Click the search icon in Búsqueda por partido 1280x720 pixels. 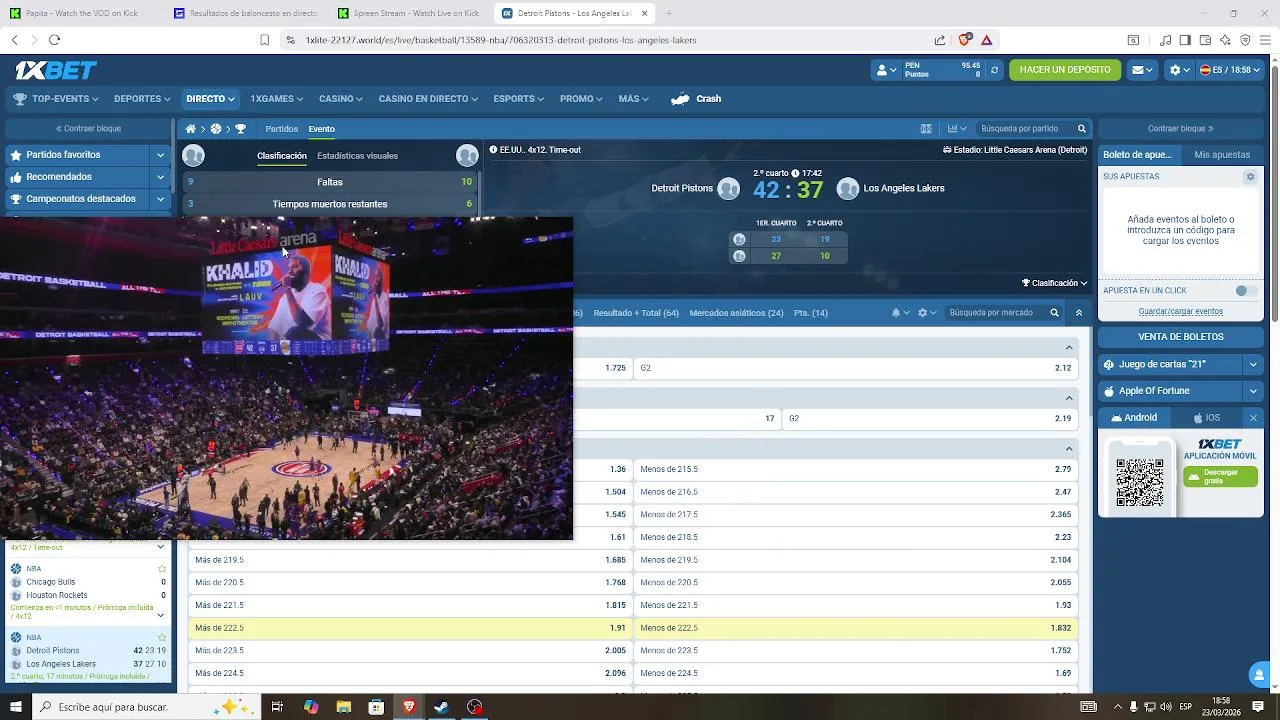click(1081, 129)
